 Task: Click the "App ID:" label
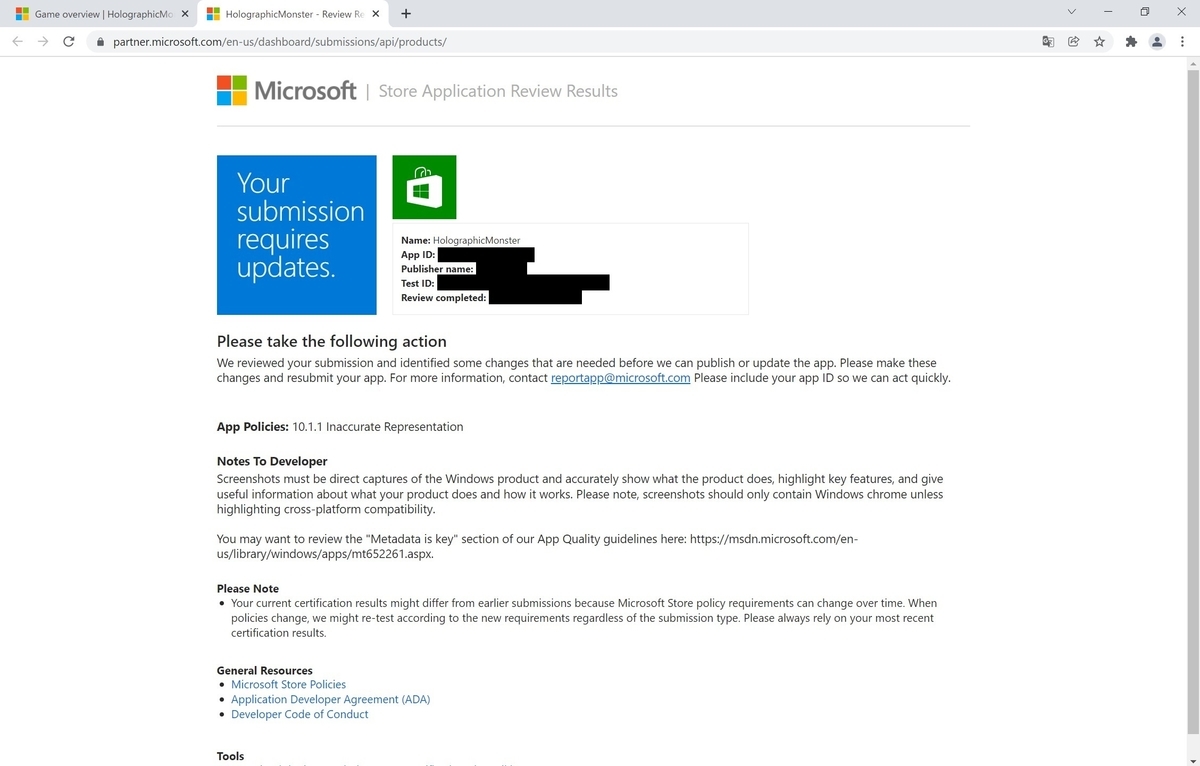click(x=418, y=255)
